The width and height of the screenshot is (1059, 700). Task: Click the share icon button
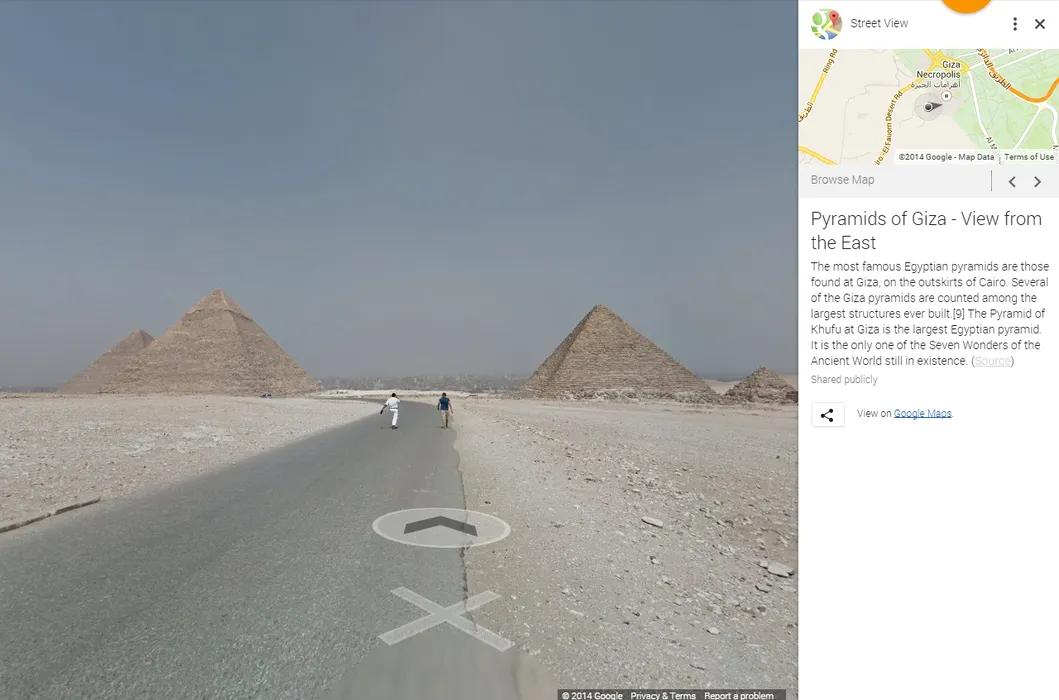coord(827,414)
